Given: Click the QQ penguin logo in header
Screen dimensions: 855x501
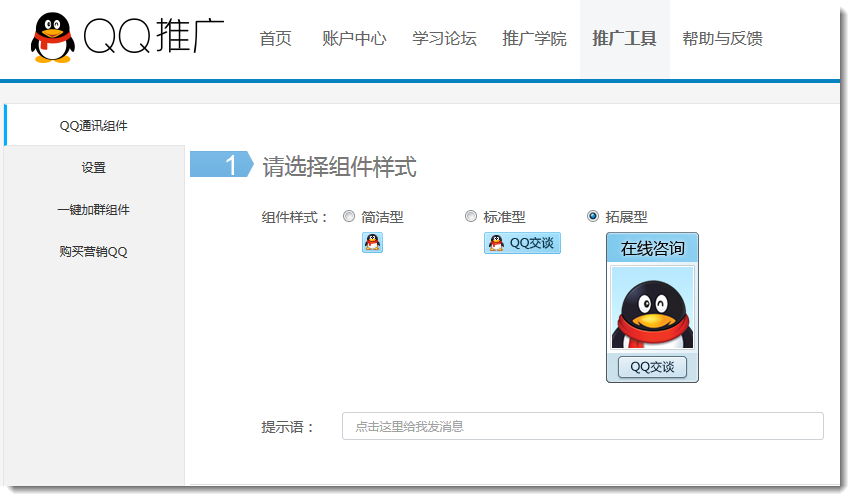Looking at the screenshot, I should [52, 38].
